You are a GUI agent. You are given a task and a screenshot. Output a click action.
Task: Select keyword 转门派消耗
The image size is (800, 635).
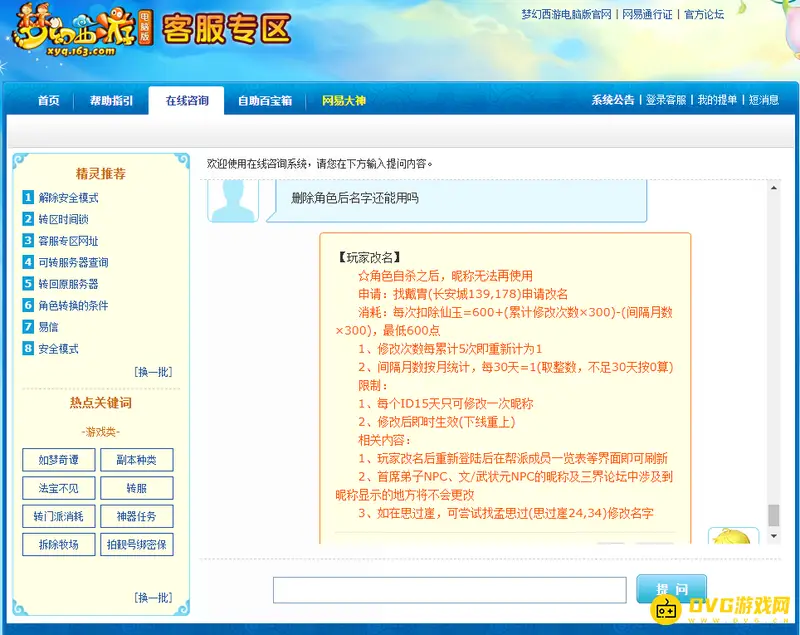click(x=59, y=516)
